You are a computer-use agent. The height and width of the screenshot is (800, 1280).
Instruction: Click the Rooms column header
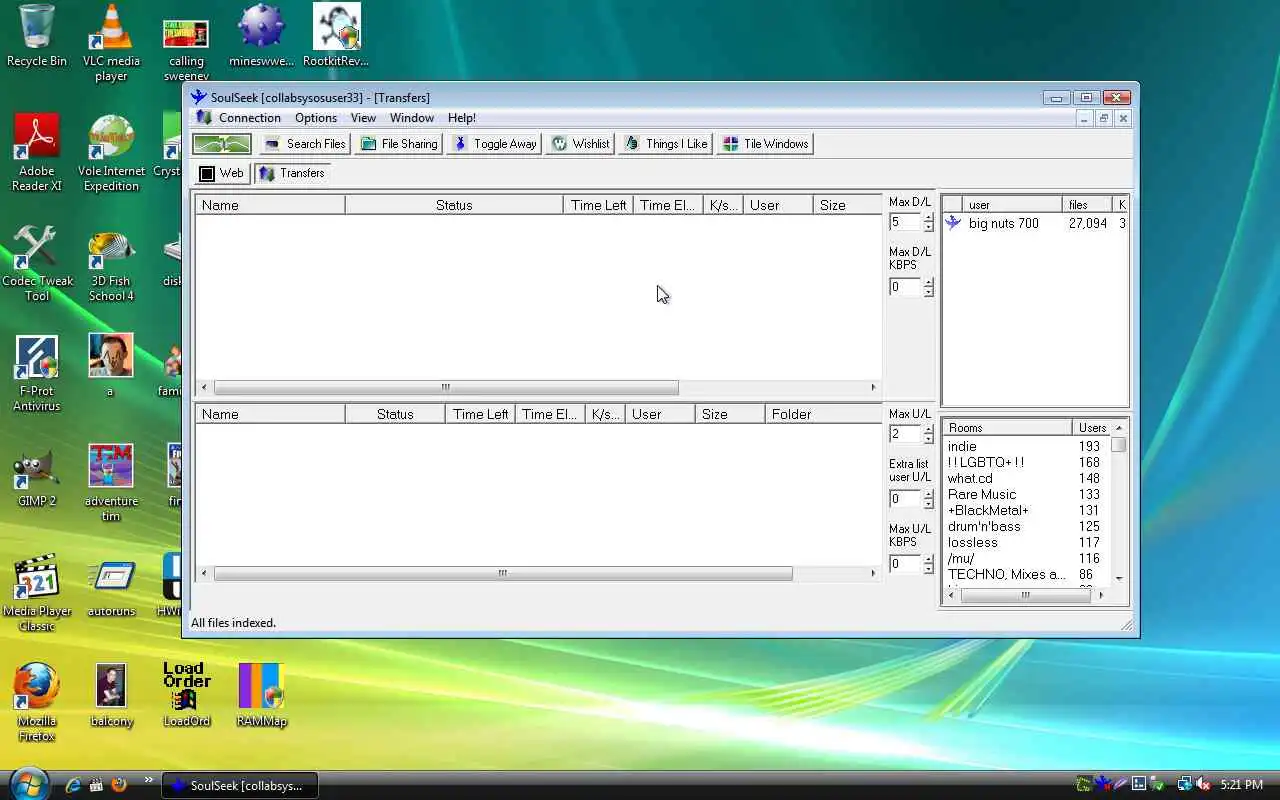pyautogui.click(x=1008, y=428)
